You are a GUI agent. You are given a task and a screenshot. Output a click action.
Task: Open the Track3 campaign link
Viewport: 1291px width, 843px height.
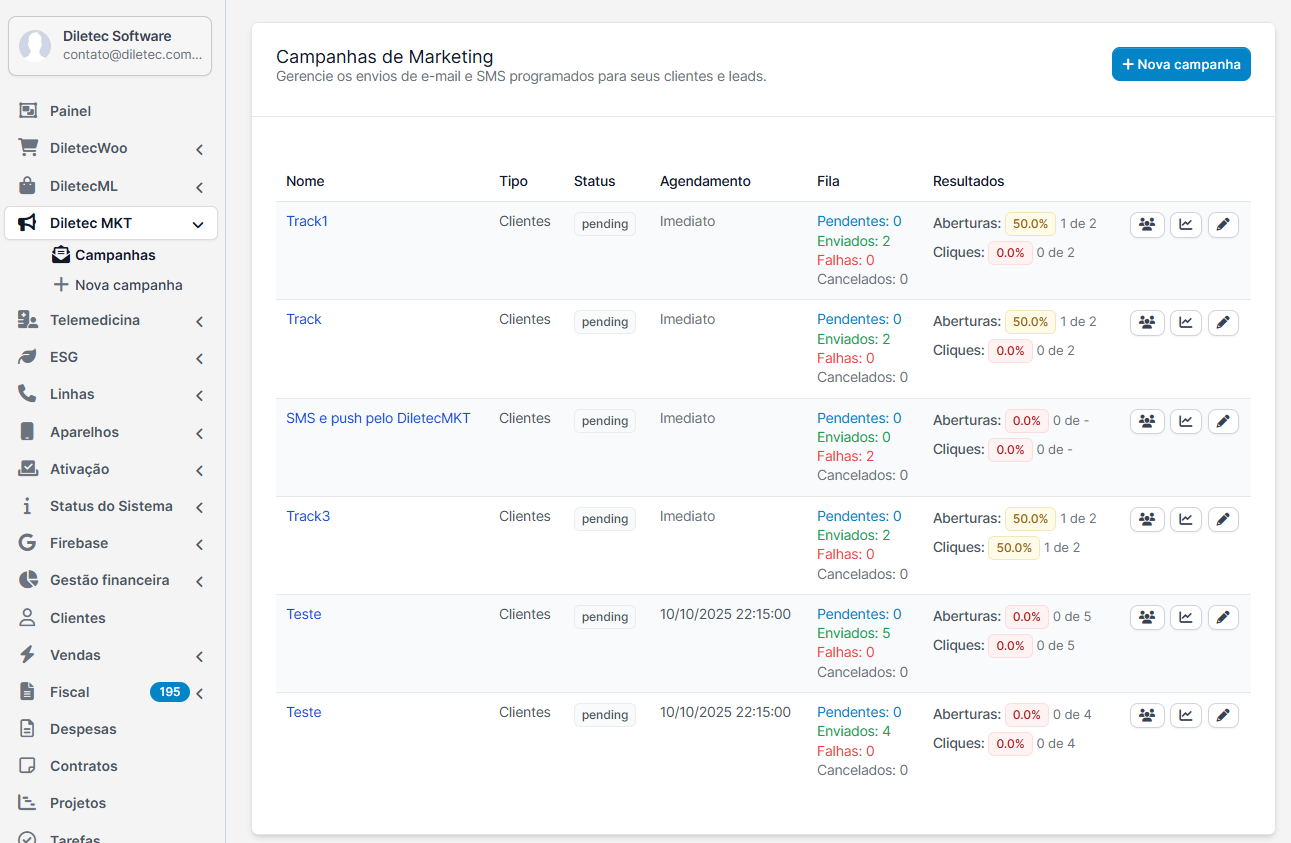point(307,516)
